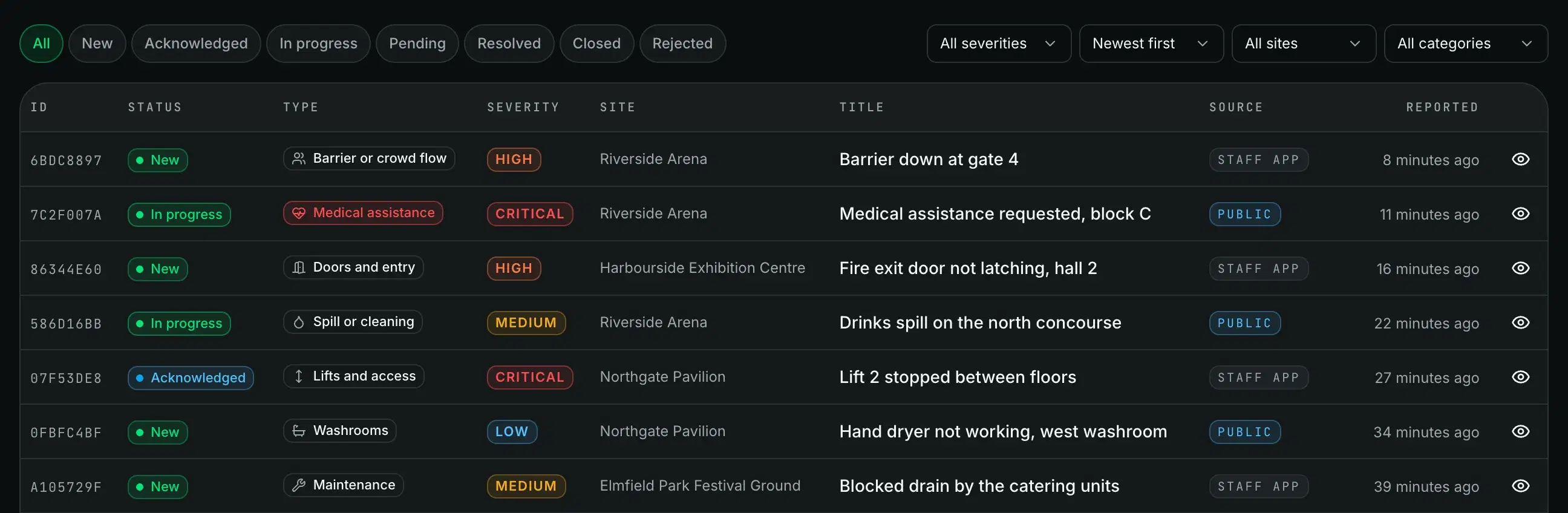
Task: Open eye icon for Hand dryer row
Action: coord(1520,431)
